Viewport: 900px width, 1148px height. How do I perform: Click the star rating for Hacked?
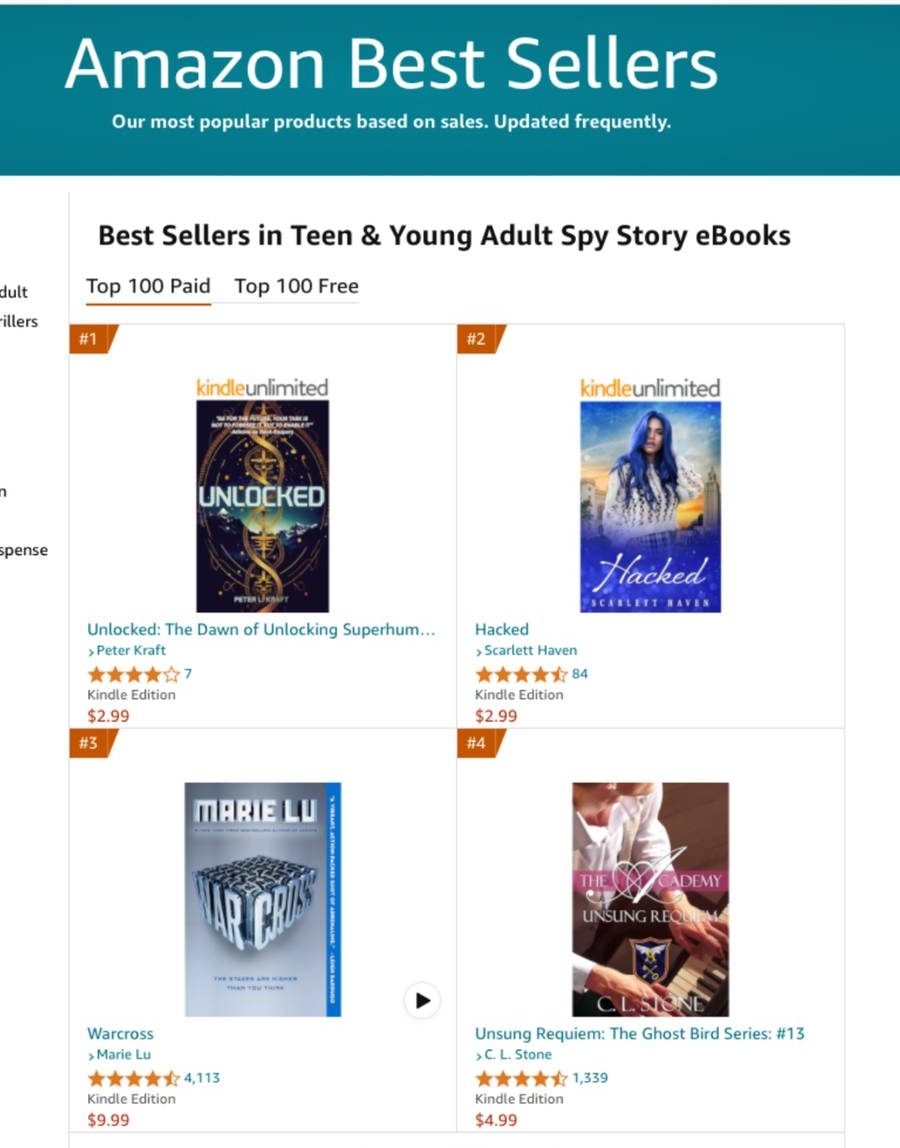tap(521, 674)
